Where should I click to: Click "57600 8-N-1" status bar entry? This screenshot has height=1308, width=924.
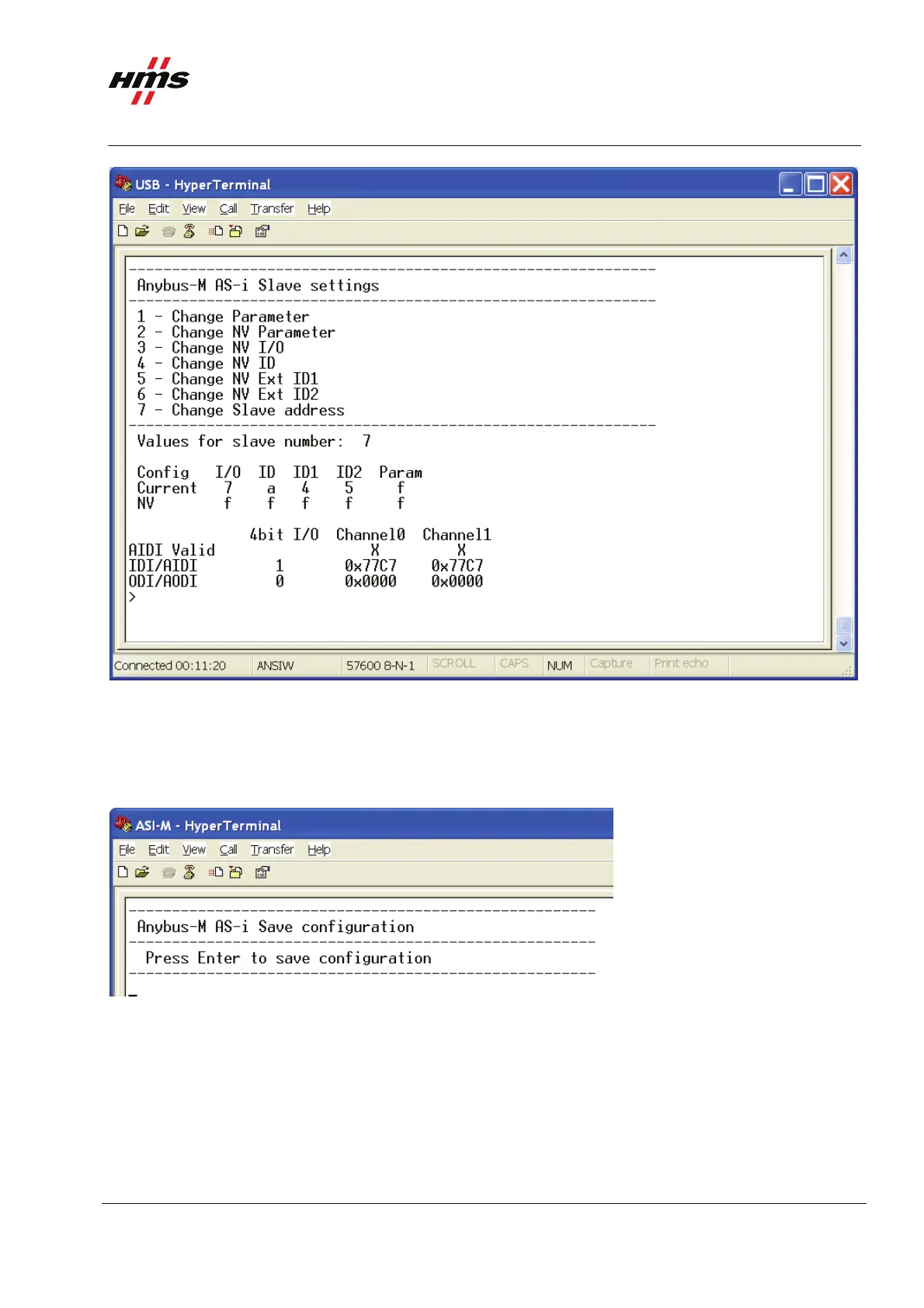click(x=380, y=666)
